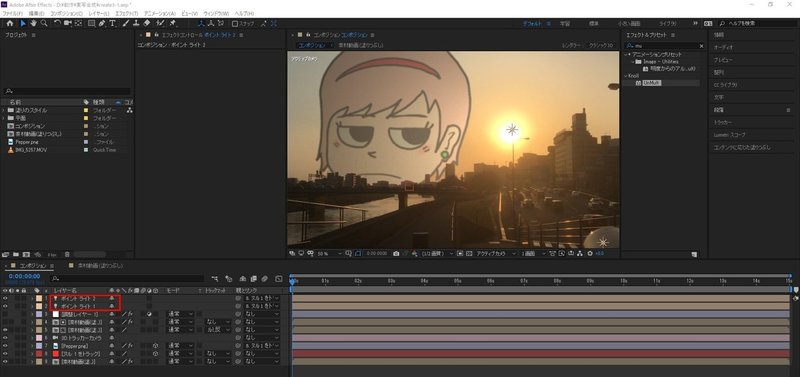The height and width of the screenshot is (377, 800).
Task: Open the ファイル(F) menu
Action: click(x=12, y=13)
